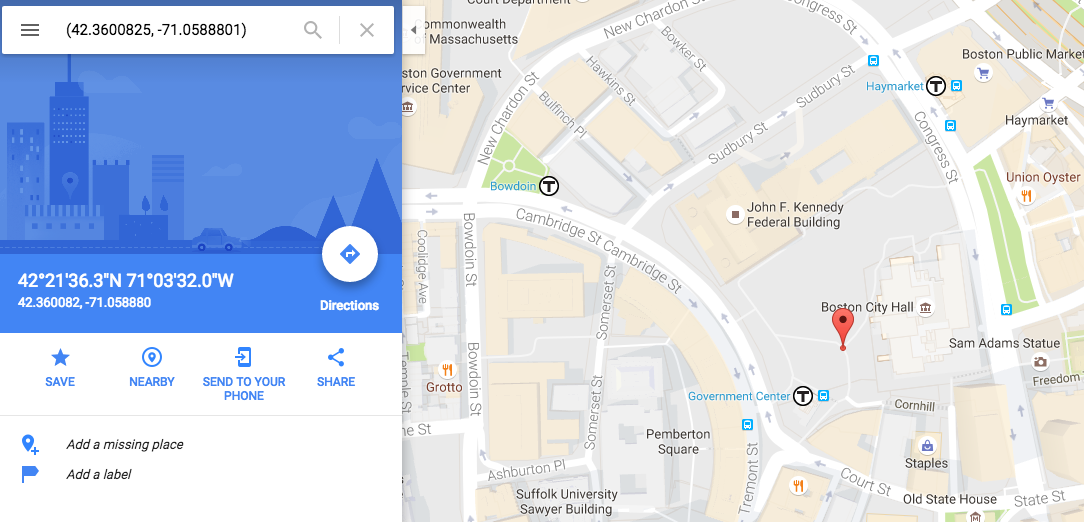
Task: Click the Government Center T station icon
Action: pyautogui.click(x=803, y=396)
